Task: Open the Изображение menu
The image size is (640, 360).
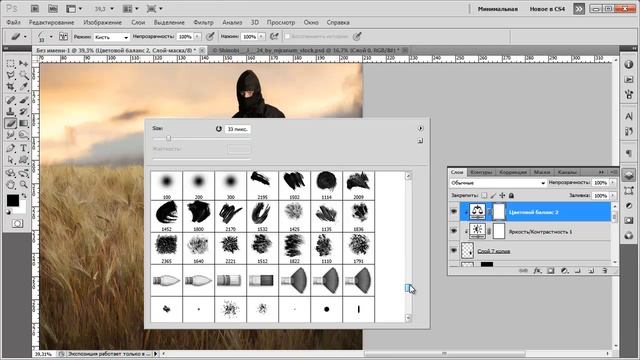Action: pos(102,22)
